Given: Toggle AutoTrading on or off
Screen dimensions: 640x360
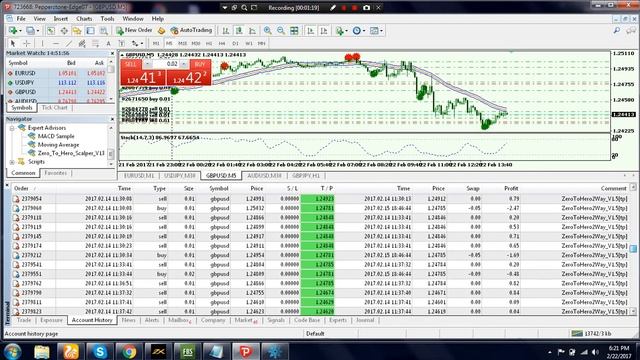Looking at the screenshot, I should (x=191, y=31).
